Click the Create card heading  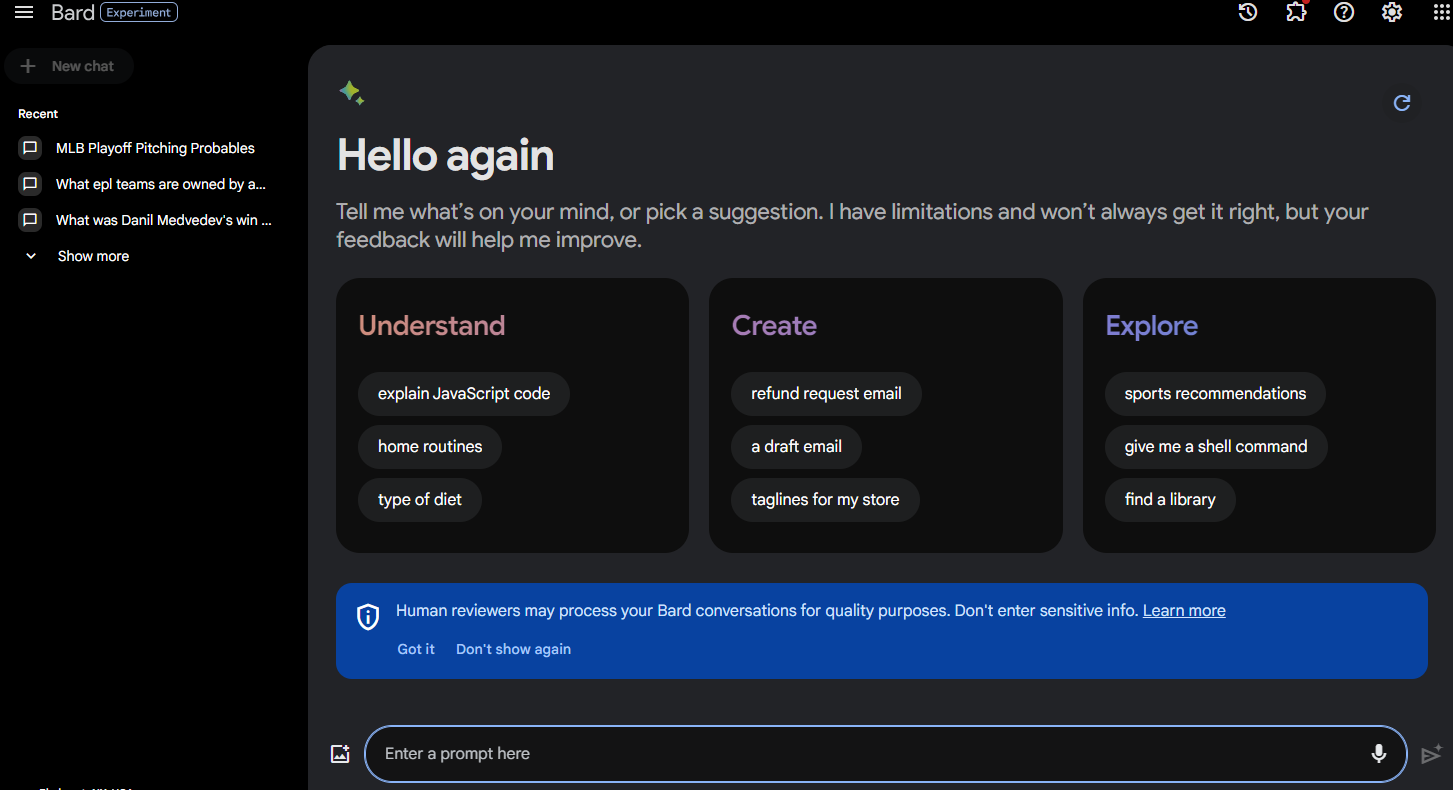pyautogui.click(x=774, y=326)
